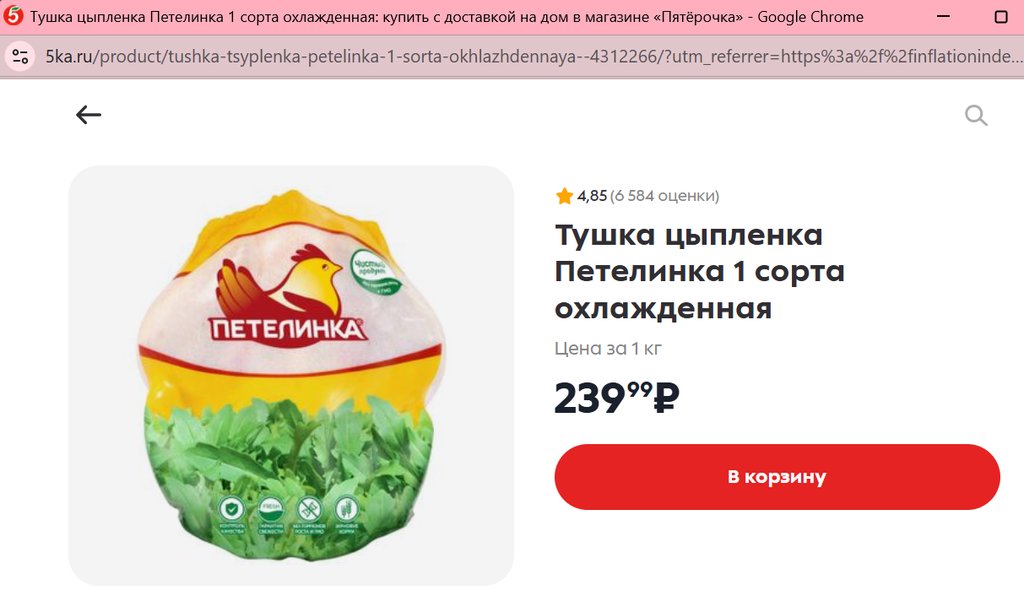
Task: Click the Pyaterochka favicon in the title bar
Action: pyautogui.click(x=12, y=16)
